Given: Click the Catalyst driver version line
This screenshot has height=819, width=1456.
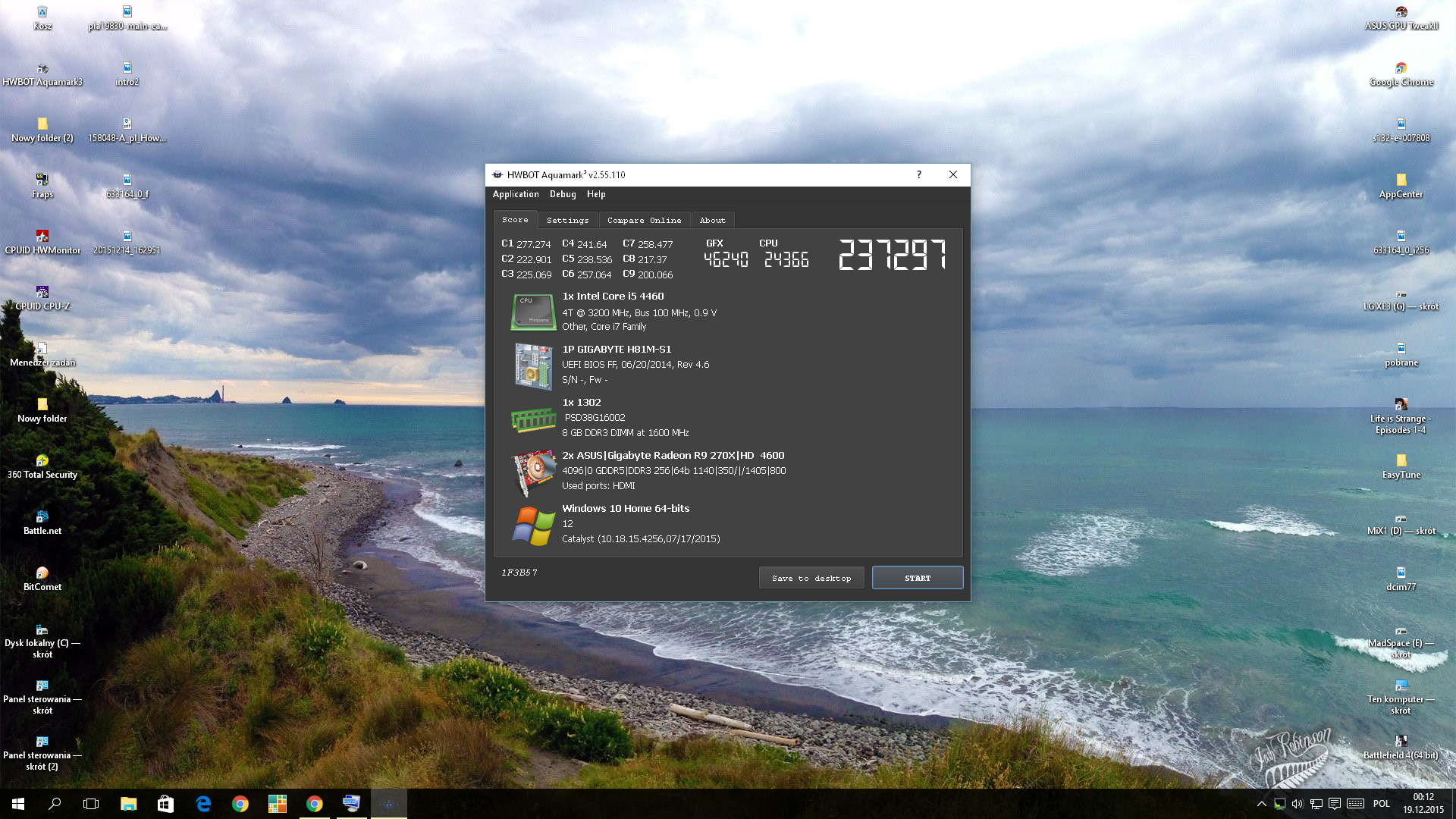Looking at the screenshot, I should [x=641, y=539].
